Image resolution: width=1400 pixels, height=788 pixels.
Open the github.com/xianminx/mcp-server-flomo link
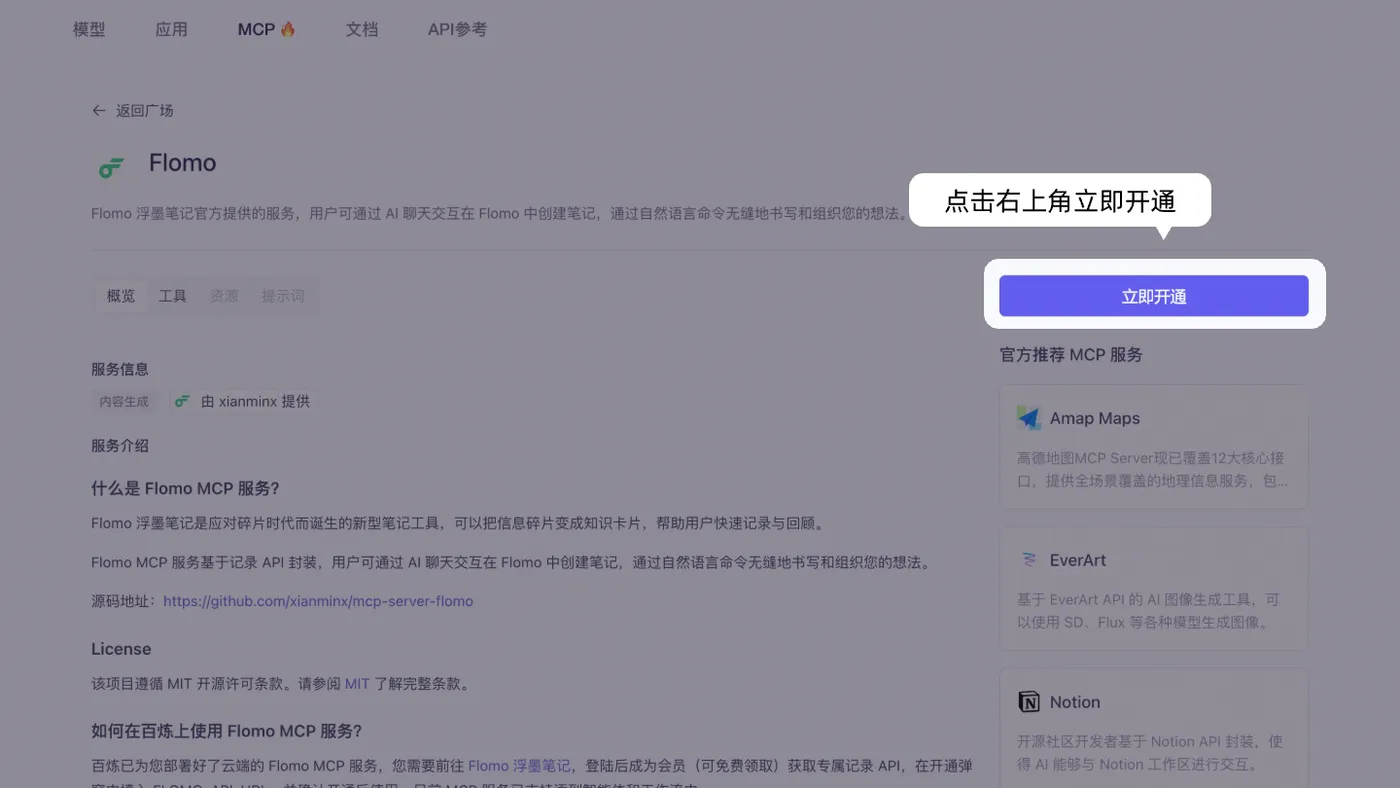pyautogui.click(x=318, y=601)
